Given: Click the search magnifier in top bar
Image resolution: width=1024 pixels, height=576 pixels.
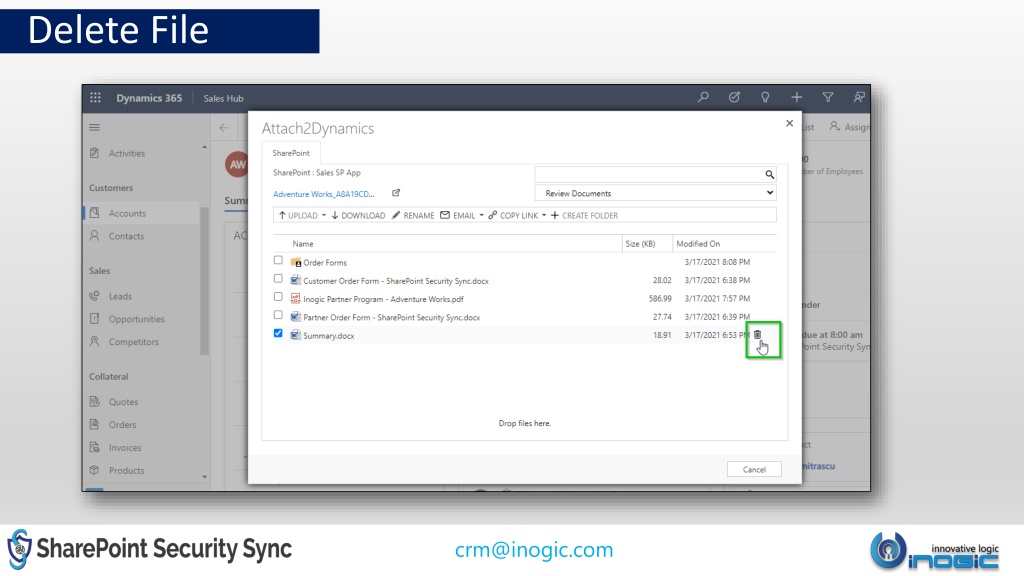Looking at the screenshot, I should pos(703,97).
